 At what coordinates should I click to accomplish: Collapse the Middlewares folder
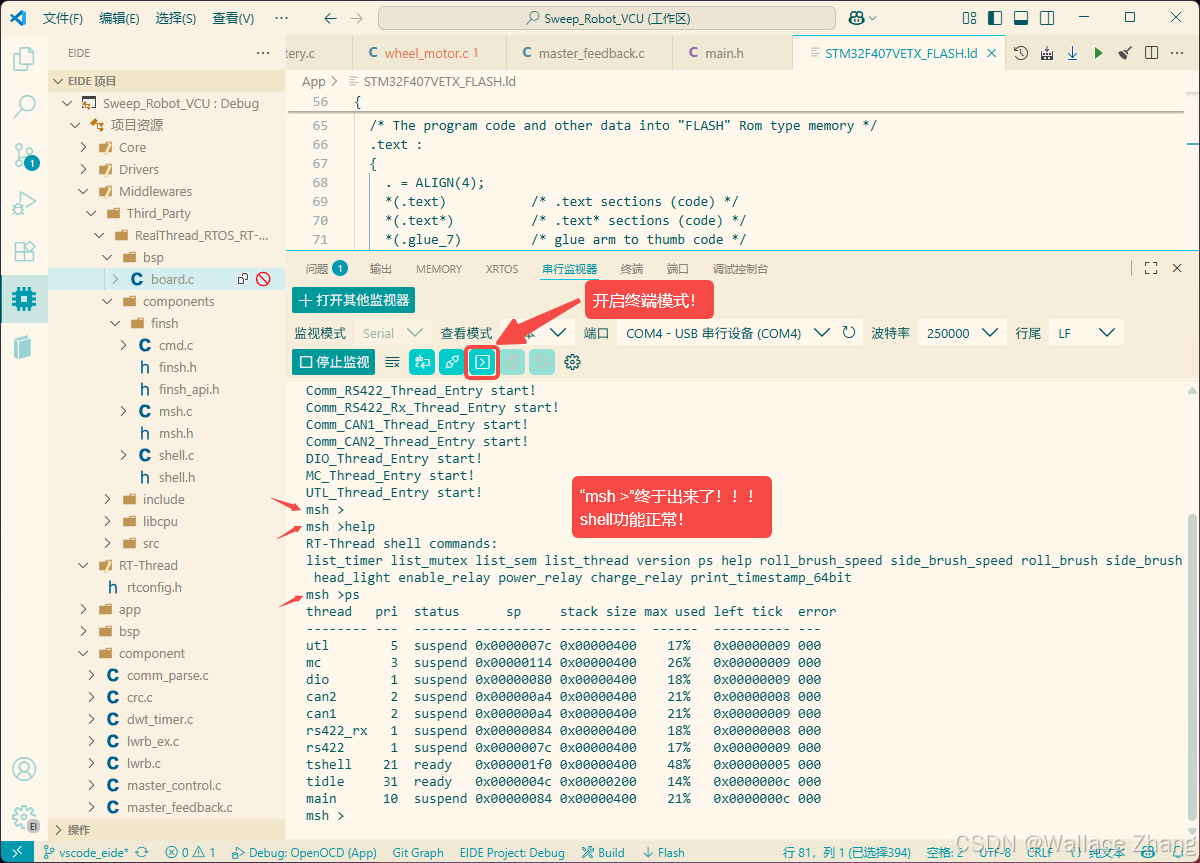[x=83, y=191]
